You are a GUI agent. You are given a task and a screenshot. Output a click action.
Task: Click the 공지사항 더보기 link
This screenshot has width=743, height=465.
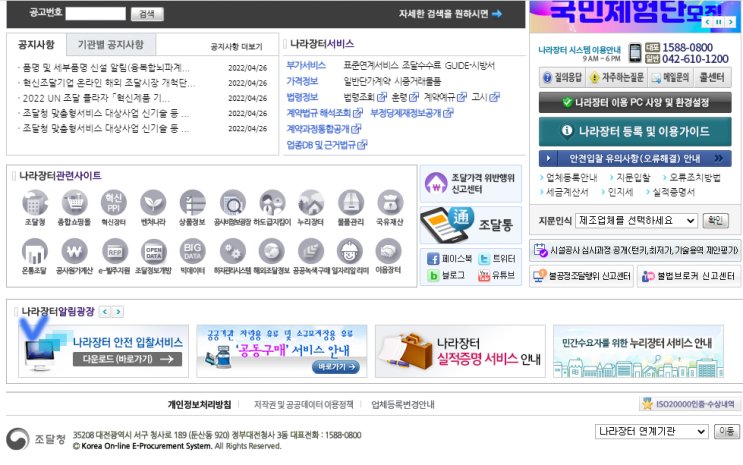click(236, 46)
